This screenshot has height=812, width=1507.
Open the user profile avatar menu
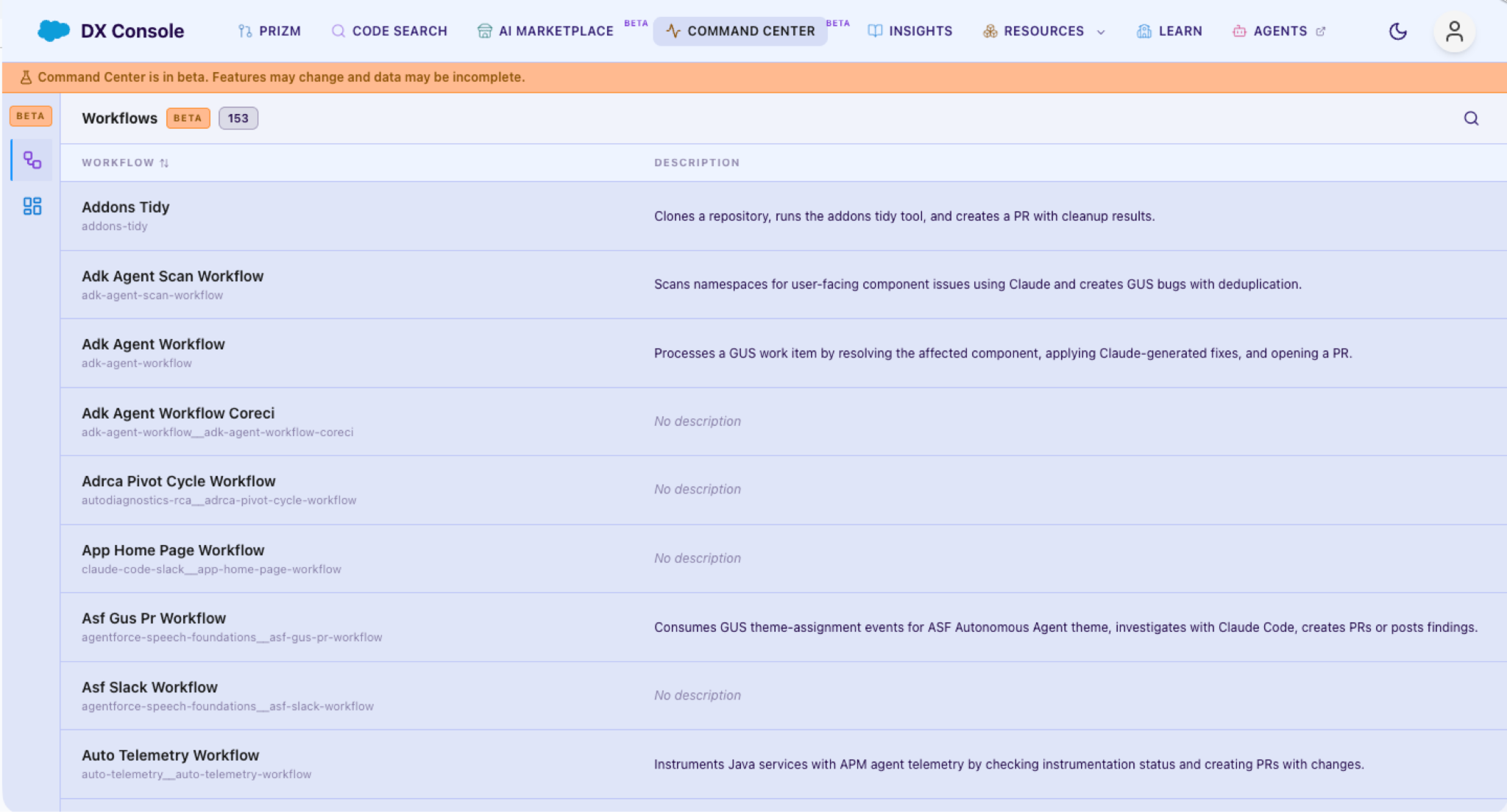1454,32
